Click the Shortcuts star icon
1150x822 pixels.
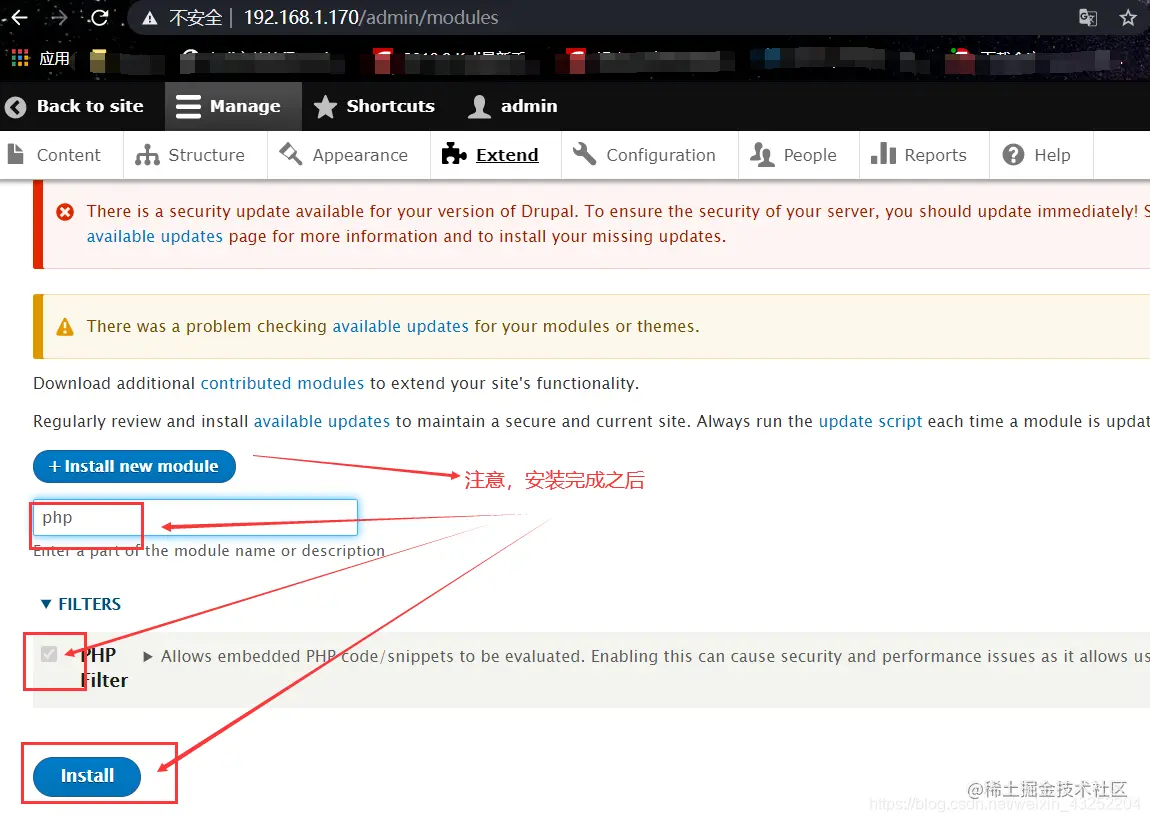(x=325, y=107)
